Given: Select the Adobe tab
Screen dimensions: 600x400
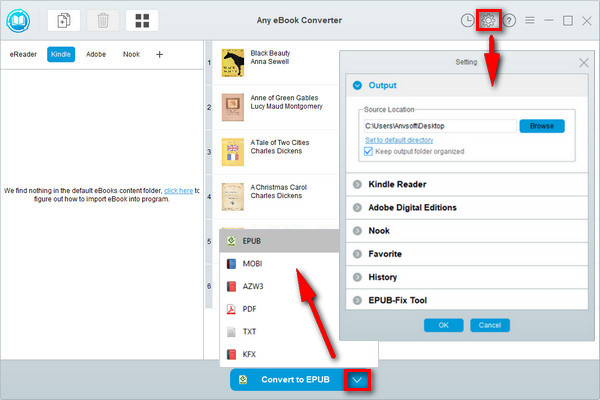Looking at the screenshot, I should tap(96, 54).
